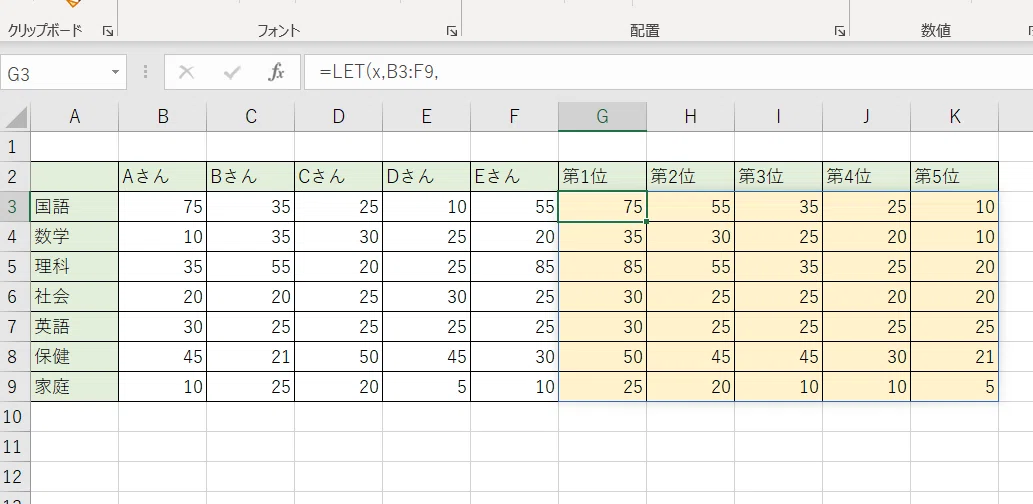Click the フォント ribbon group label
Screen dimensions: 1033x504
pos(279,30)
